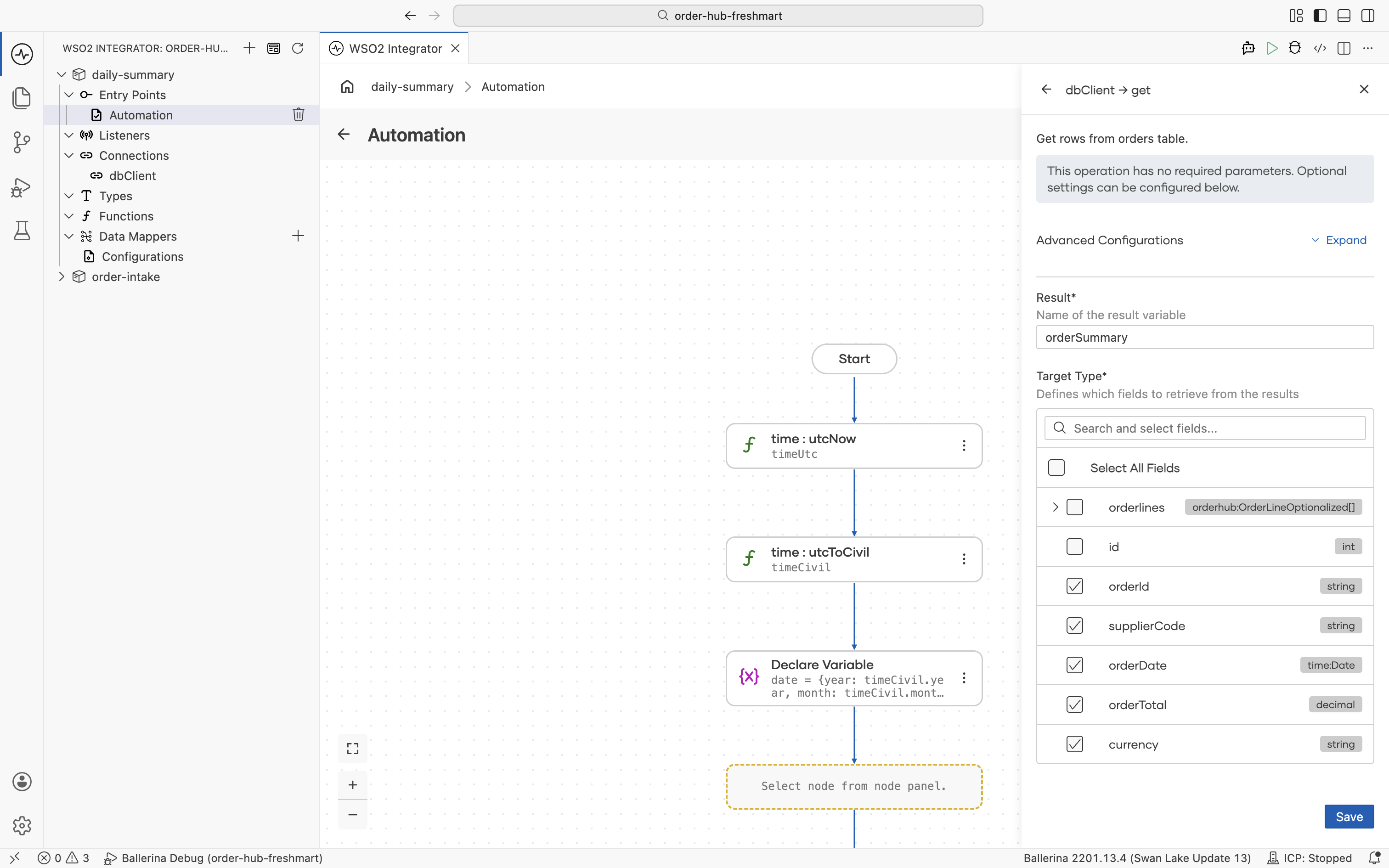
Task: Open the WSO2 Integrator activity bar icon
Action: [x=22, y=54]
